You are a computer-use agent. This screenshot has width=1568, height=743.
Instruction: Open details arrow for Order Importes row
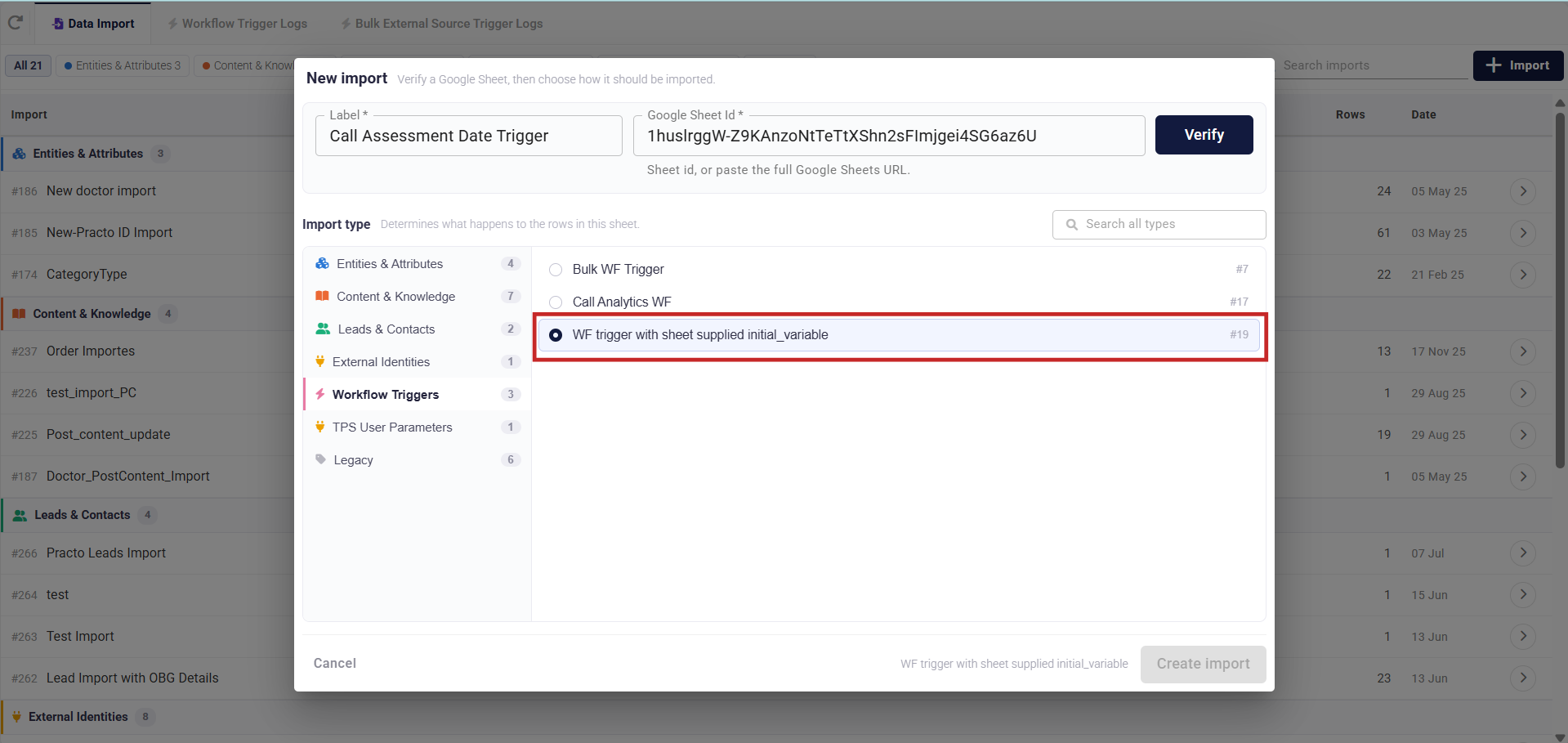pyautogui.click(x=1523, y=351)
